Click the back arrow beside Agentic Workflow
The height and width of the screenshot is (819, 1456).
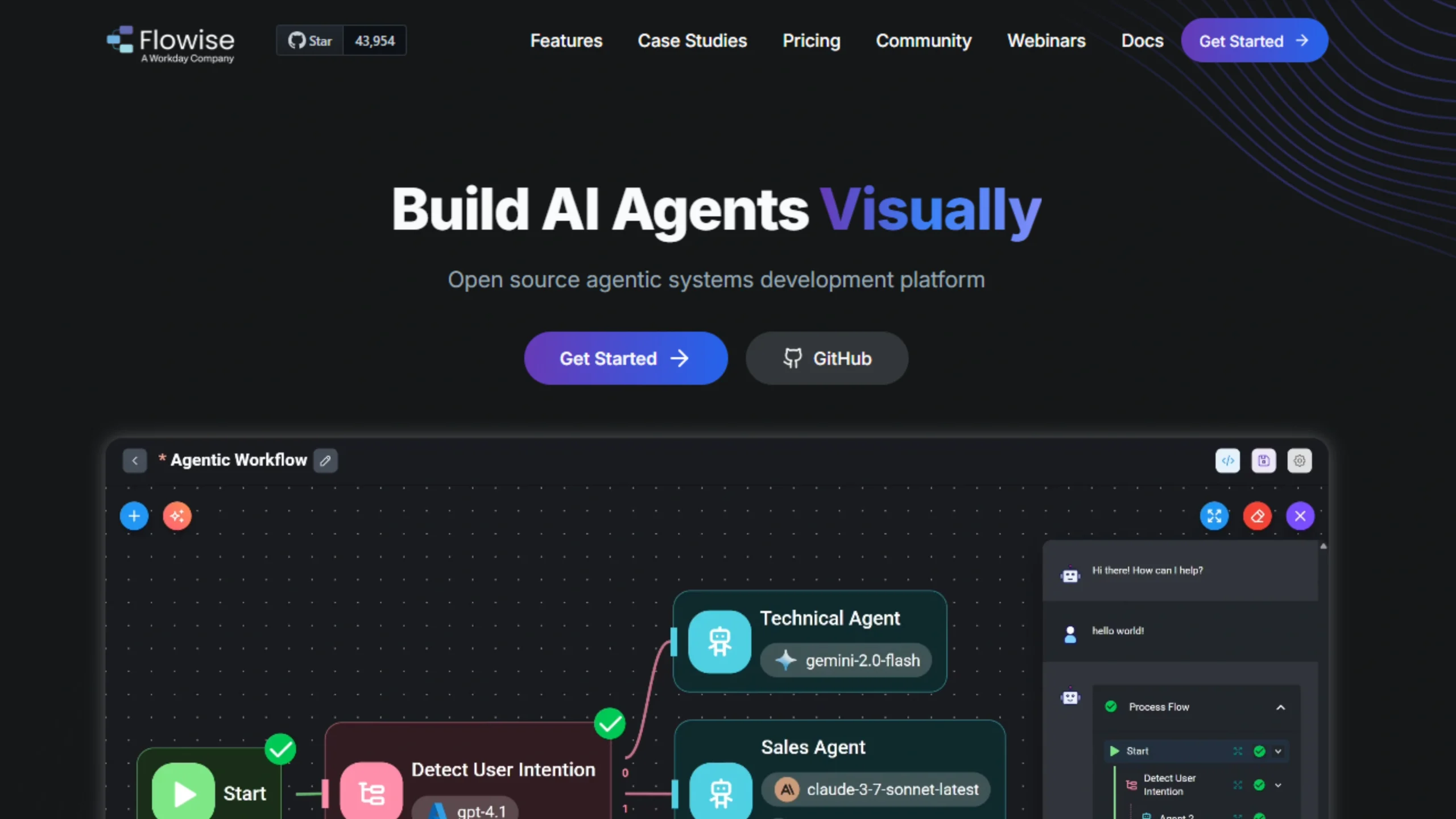point(135,461)
